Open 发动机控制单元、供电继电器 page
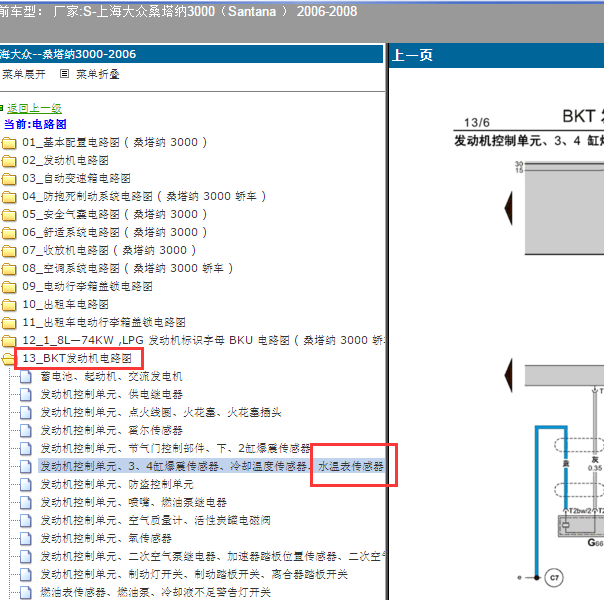 coord(111,394)
